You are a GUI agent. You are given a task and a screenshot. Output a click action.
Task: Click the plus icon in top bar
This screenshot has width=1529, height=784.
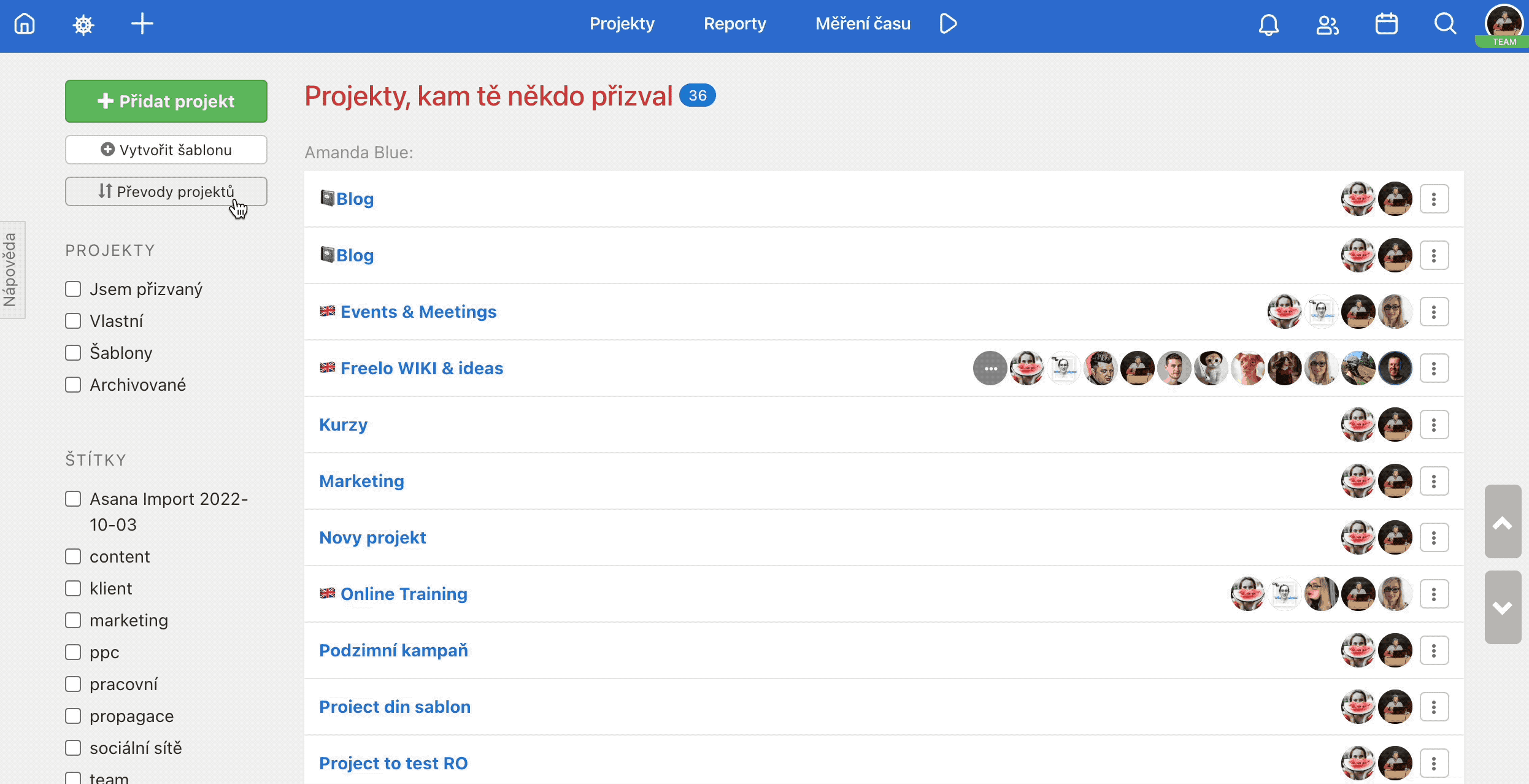pos(142,24)
